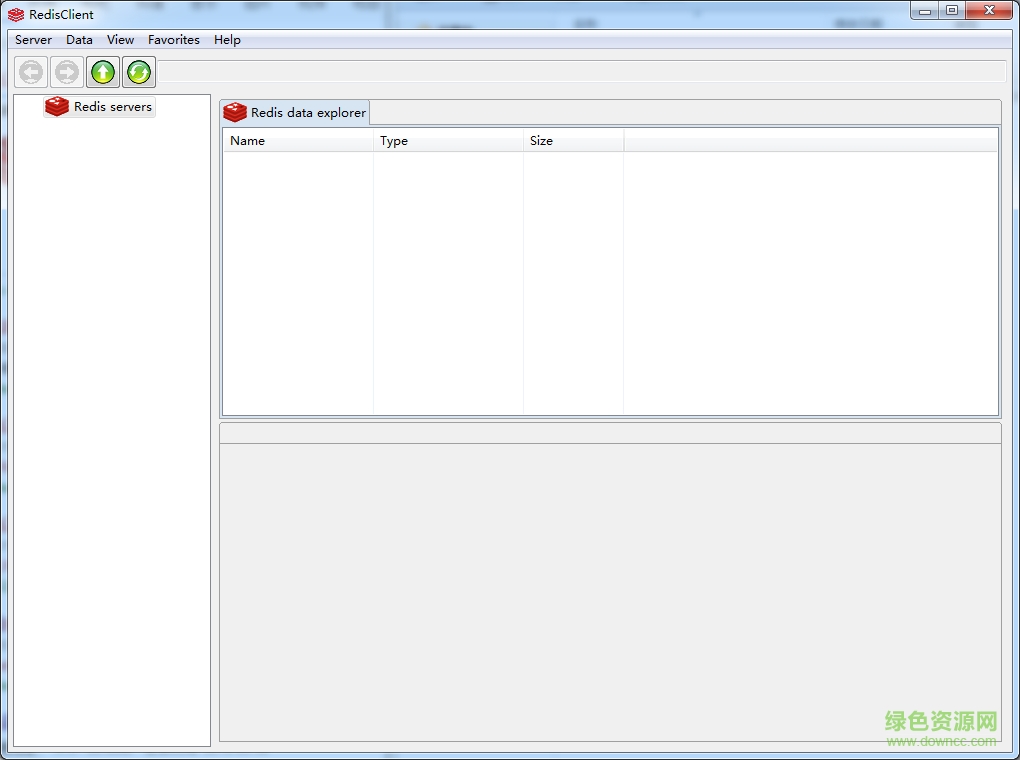Screen dimensions: 1020x760
Task: Switch to Redis data explorer tab
Action: pos(295,113)
